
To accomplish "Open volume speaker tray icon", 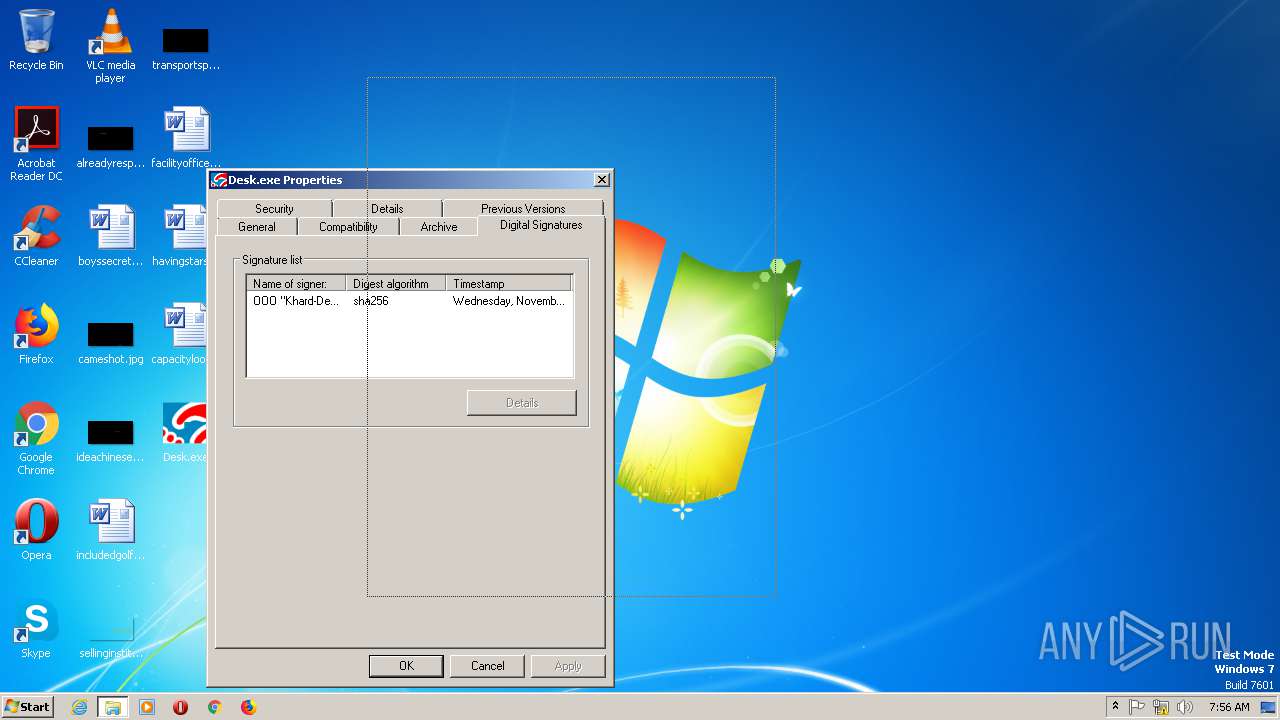I will pos(1185,707).
